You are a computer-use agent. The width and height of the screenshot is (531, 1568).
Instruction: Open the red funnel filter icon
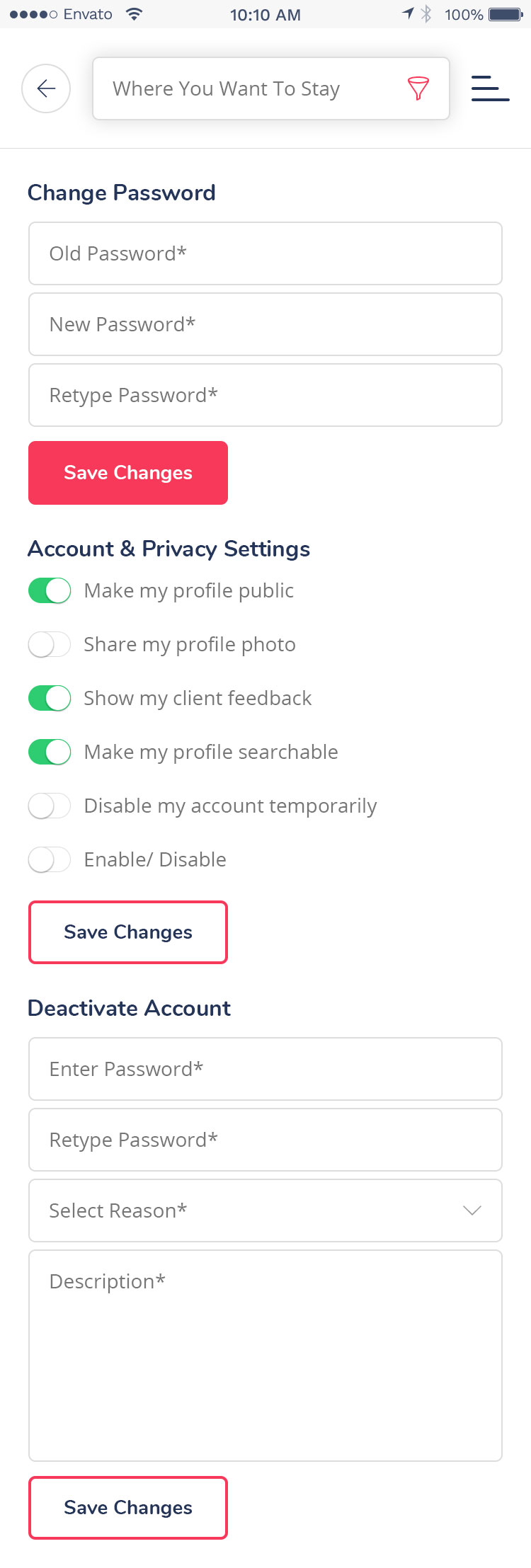pos(418,88)
